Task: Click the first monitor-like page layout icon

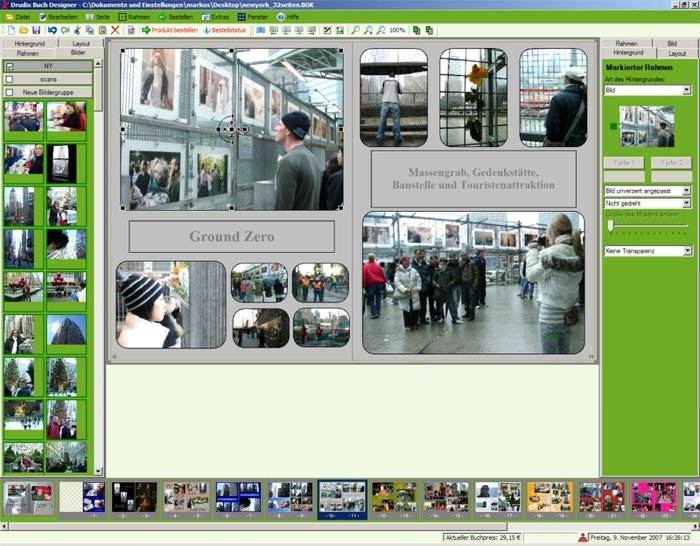Action: click(x=273, y=30)
